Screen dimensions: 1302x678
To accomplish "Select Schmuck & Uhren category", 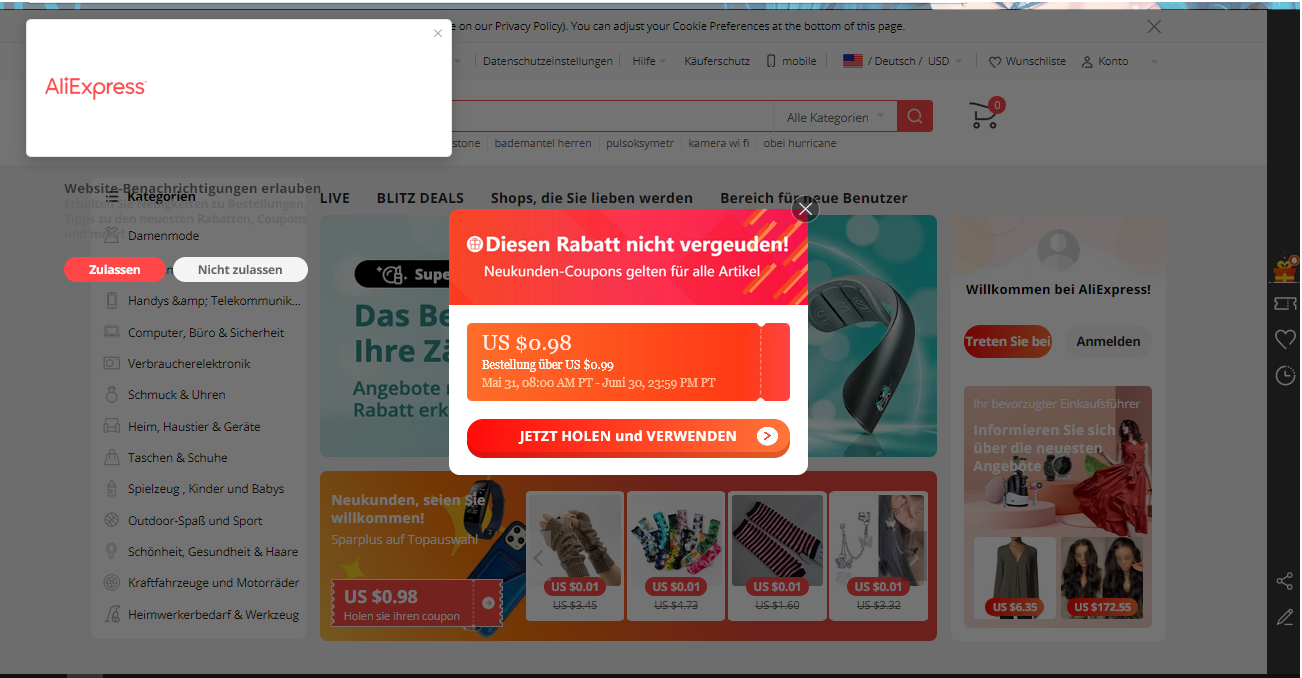I will [177, 395].
